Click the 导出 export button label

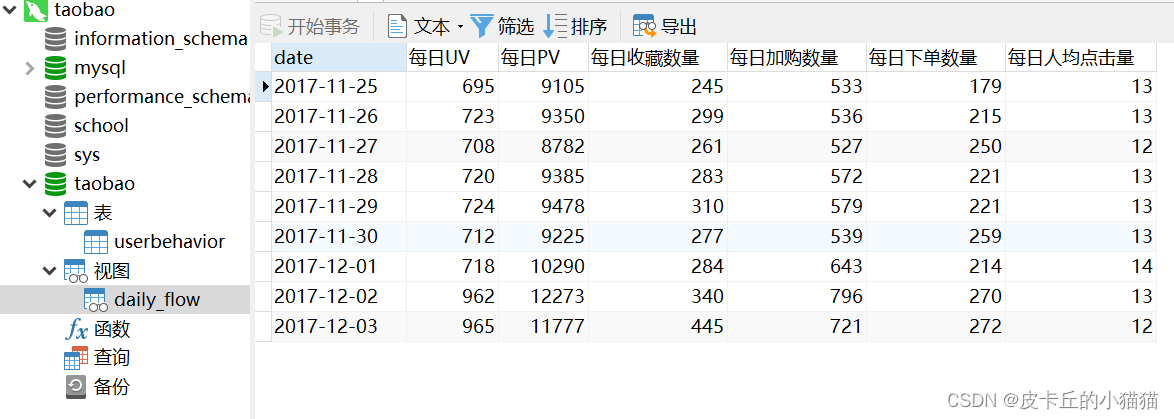[679, 28]
